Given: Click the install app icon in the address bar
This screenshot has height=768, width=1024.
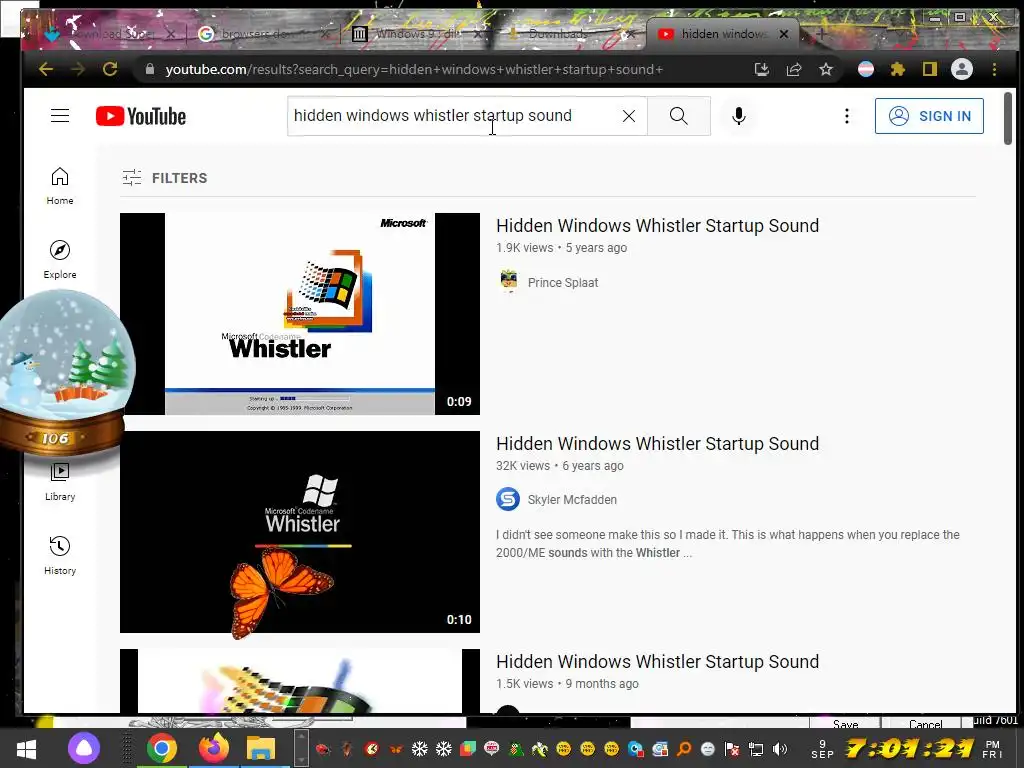Looking at the screenshot, I should [x=761, y=69].
